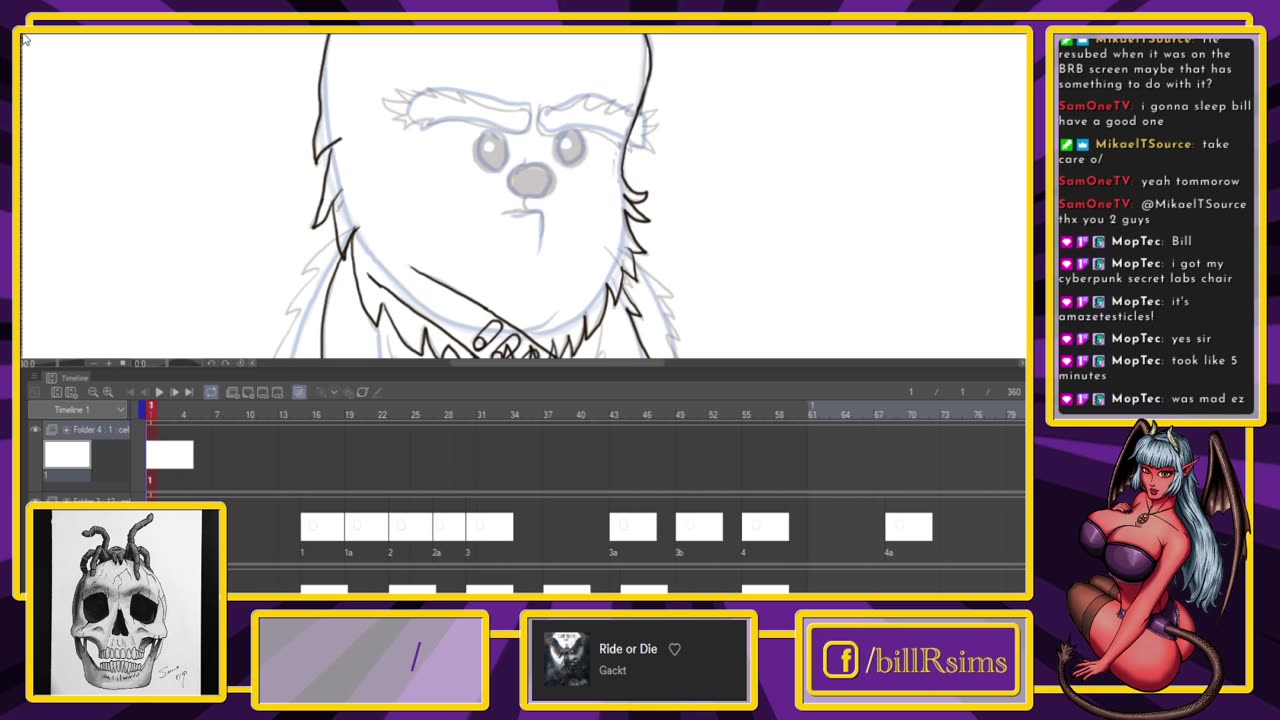Expand Folder 4 with plus button
The width and height of the screenshot is (1280, 720).
(66, 430)
